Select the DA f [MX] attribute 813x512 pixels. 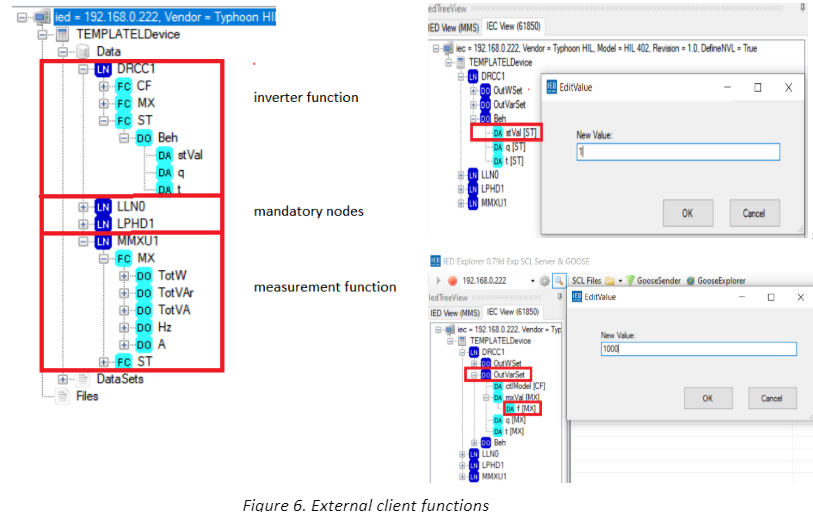[525, 408]
